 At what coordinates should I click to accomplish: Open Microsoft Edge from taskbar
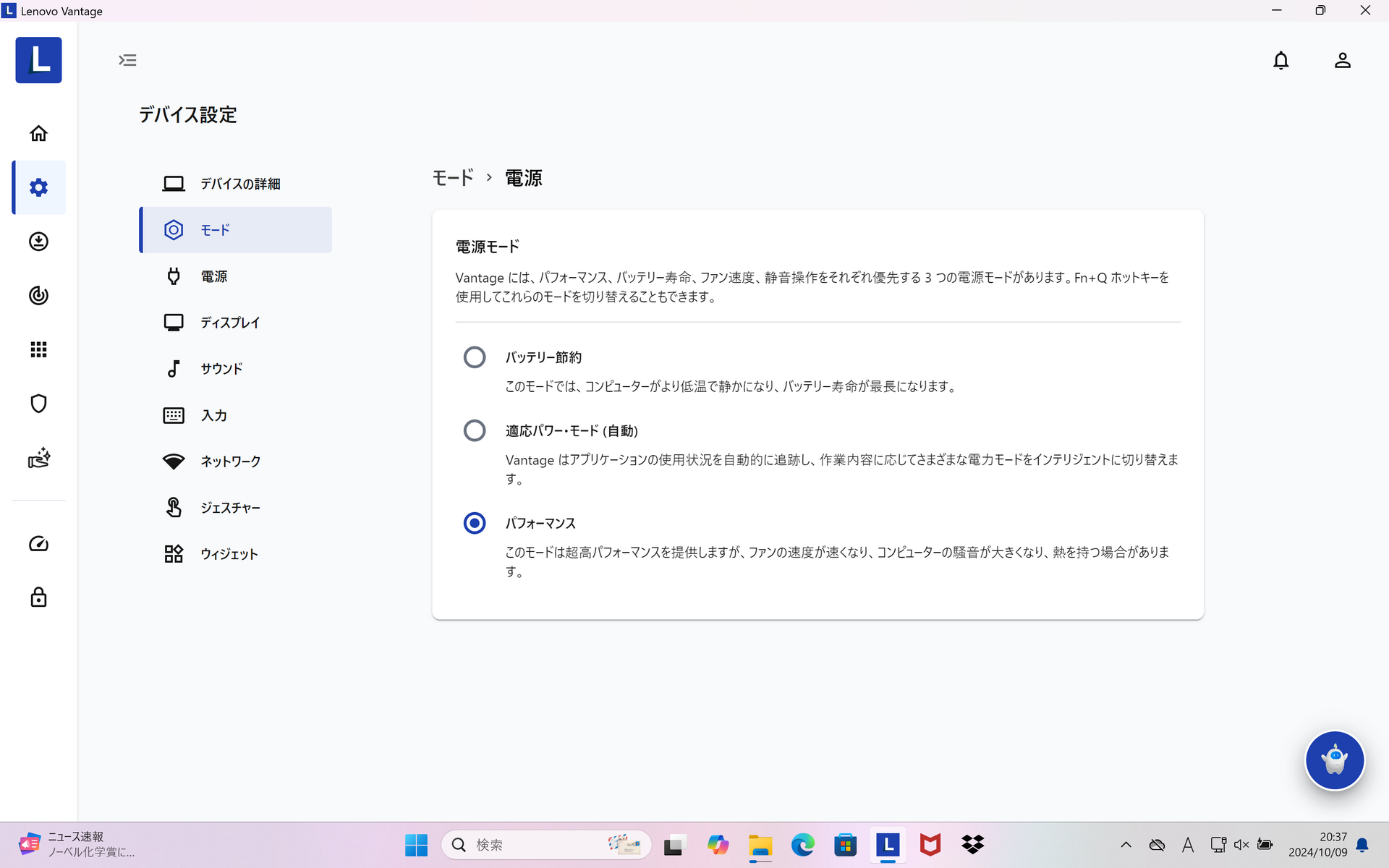click(x=802, y=845)
